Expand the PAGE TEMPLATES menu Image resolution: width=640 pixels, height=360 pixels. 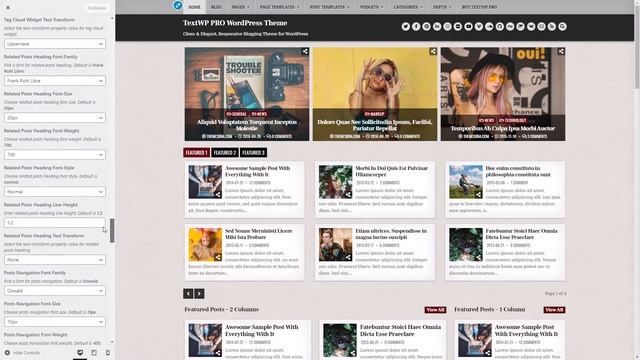(x=280, y=7)
